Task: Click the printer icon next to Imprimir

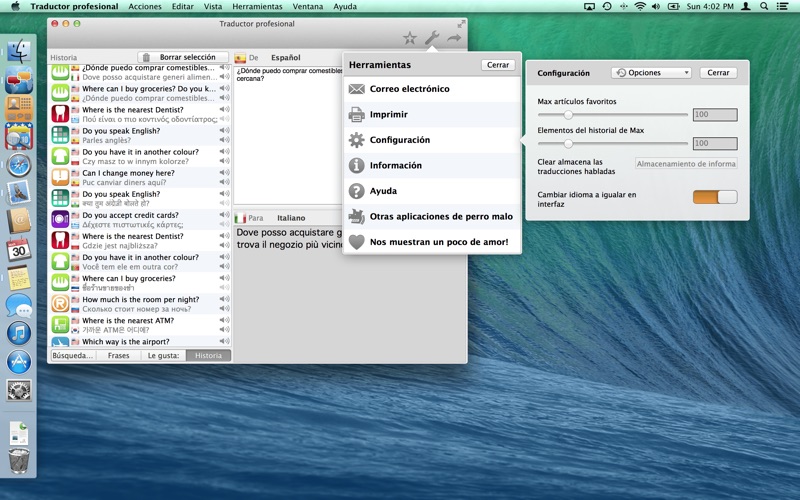Action: point(356,115)
